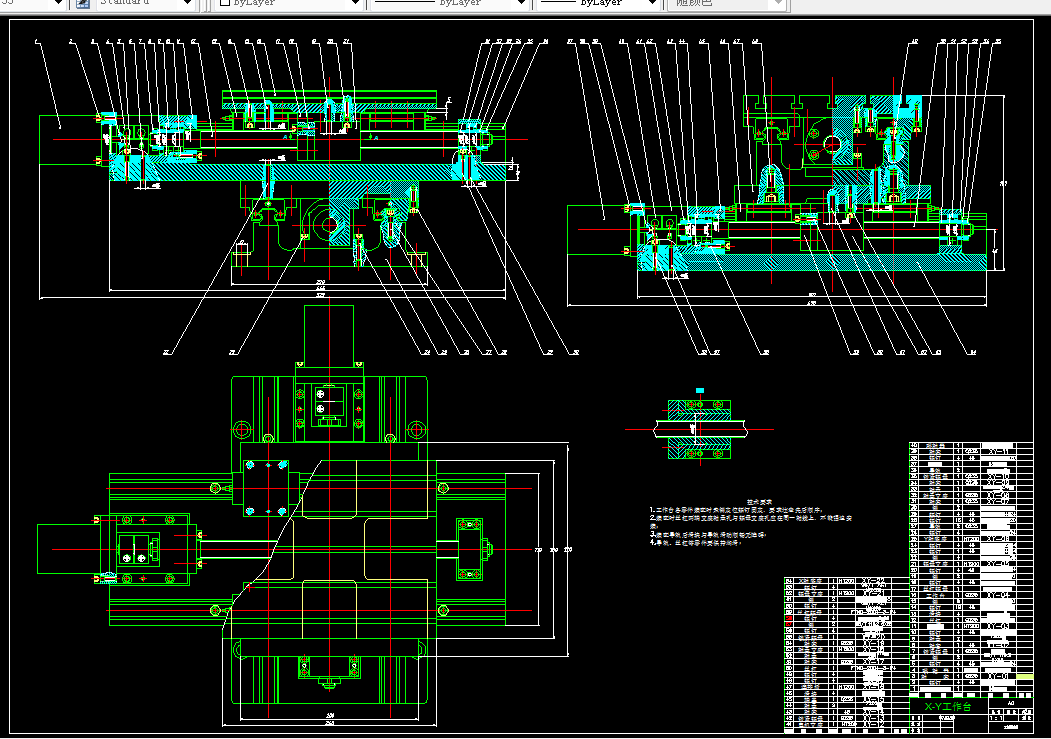Click the linetype preview line sample
The image size is (1051, 739).
pos(405,3)
